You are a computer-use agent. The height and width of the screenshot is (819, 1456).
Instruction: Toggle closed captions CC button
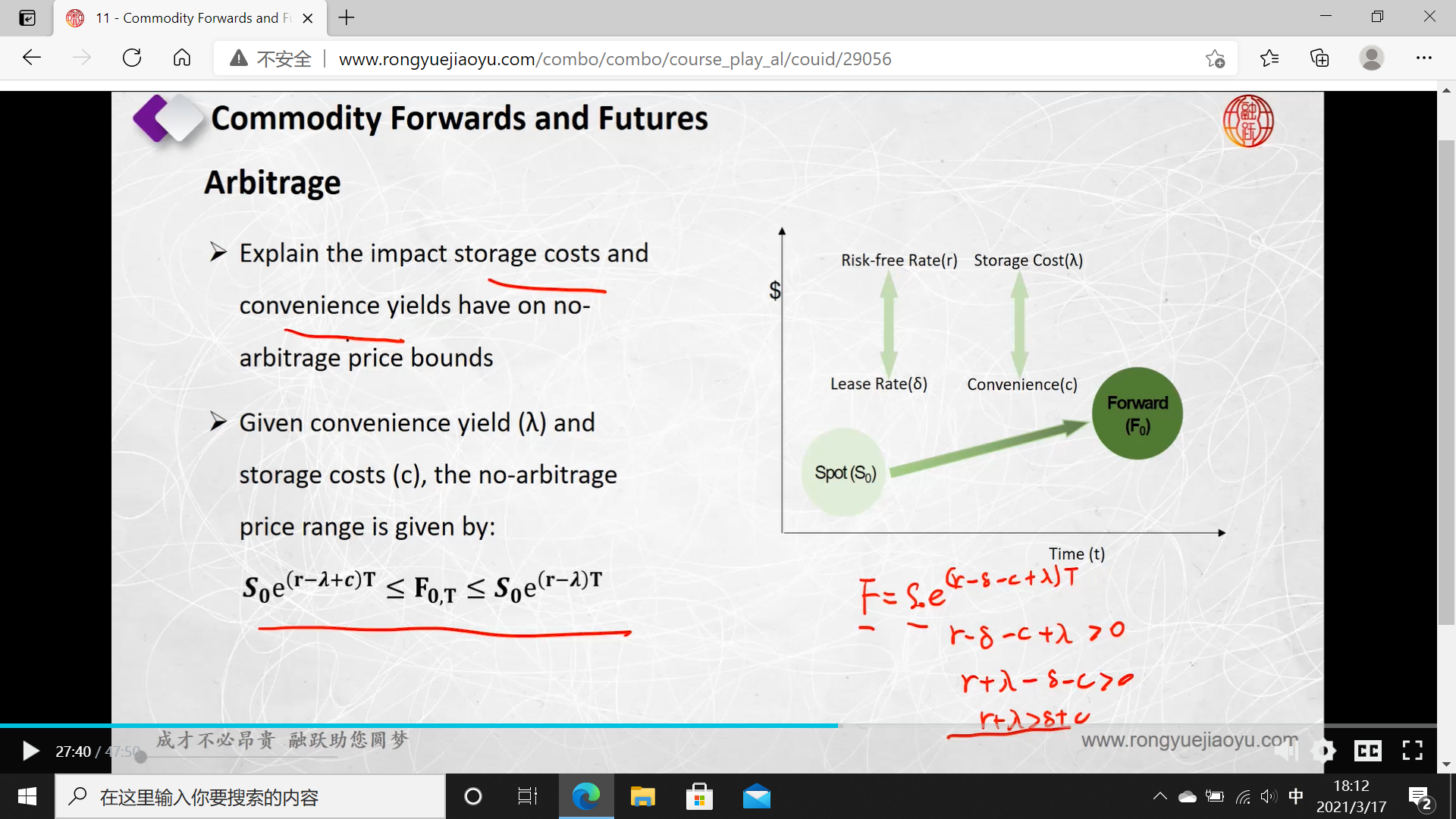(1368, 751)
